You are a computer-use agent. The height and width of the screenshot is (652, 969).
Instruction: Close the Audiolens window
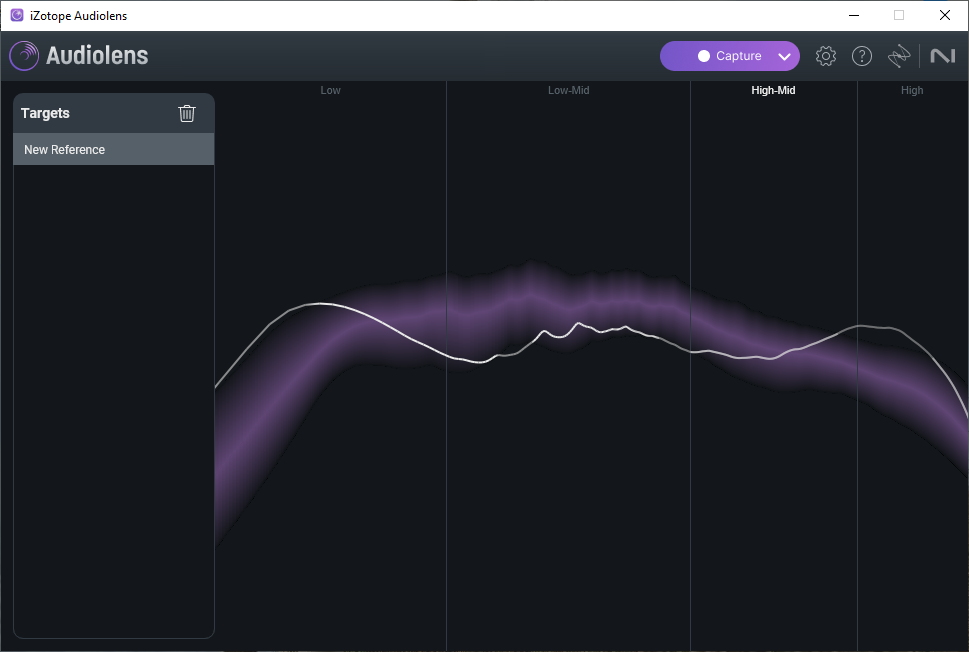945,15
